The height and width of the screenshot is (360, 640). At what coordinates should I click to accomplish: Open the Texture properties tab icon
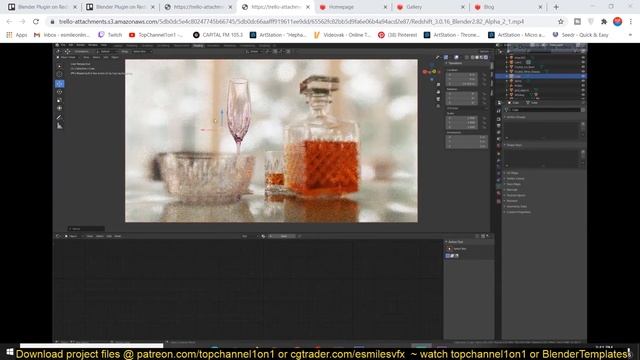point(499,201)
